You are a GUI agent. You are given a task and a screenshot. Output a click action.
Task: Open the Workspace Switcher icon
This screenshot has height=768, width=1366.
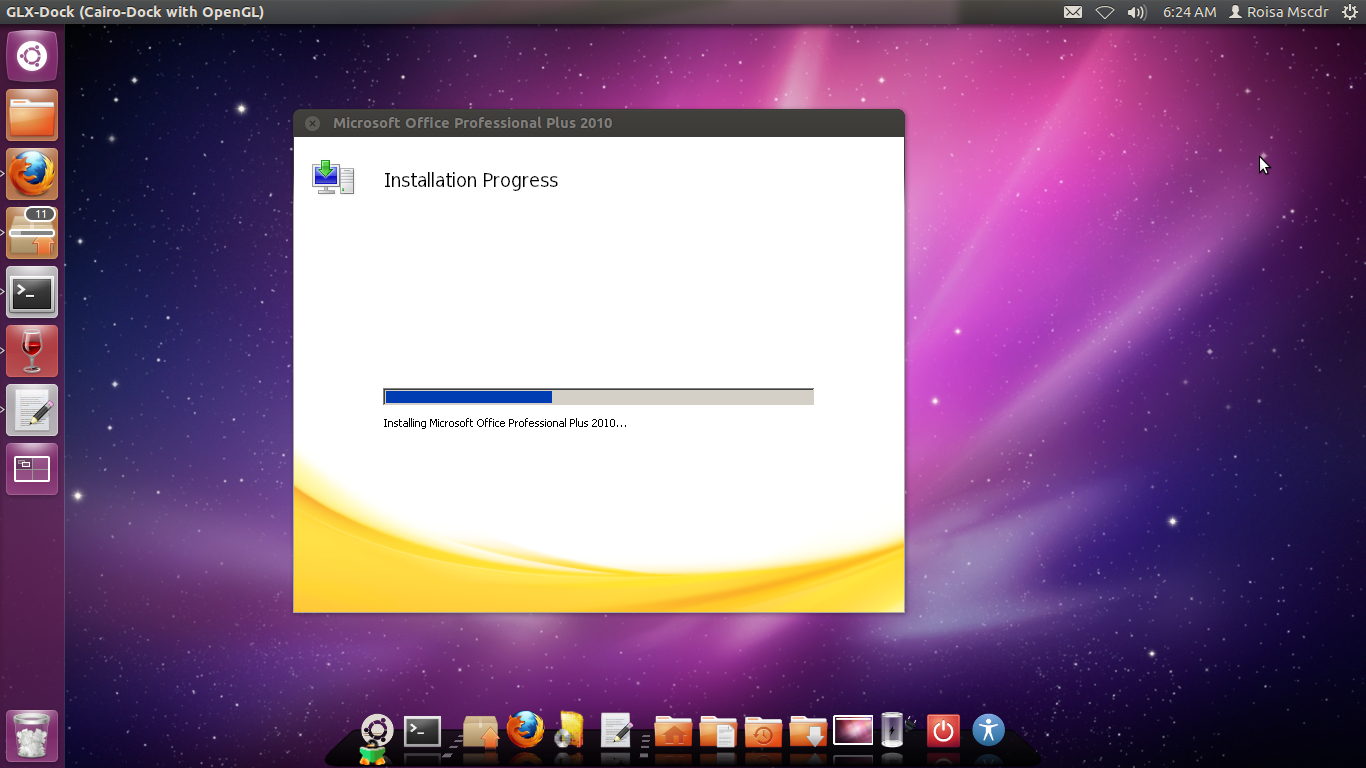pos(32,469)
